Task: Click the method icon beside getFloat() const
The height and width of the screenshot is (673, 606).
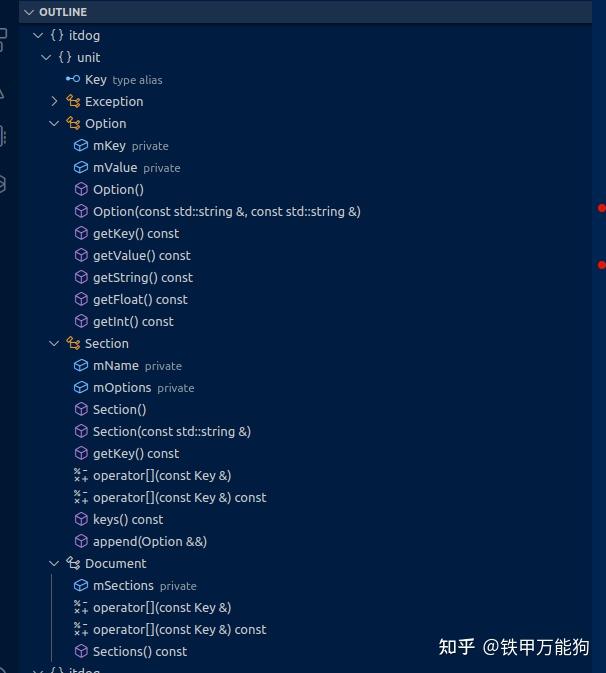Action: tap(81, 299)
